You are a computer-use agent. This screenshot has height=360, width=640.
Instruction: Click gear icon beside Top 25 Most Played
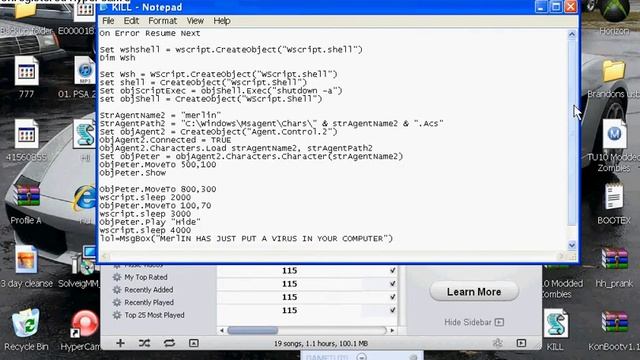[117, 315]
